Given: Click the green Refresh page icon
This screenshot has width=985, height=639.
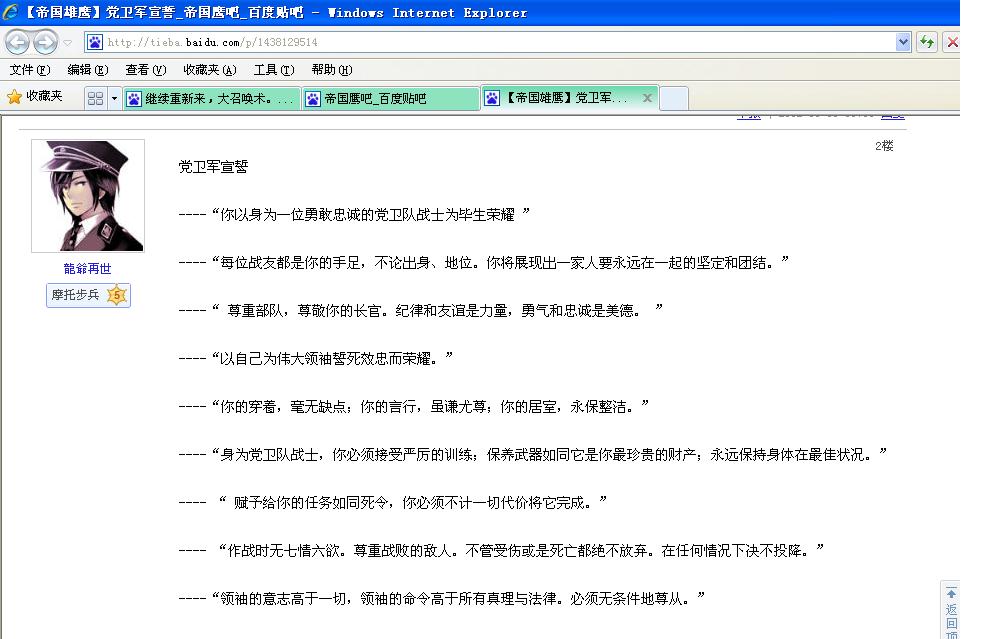Looking at the screenshot, I should coord(927,42).
